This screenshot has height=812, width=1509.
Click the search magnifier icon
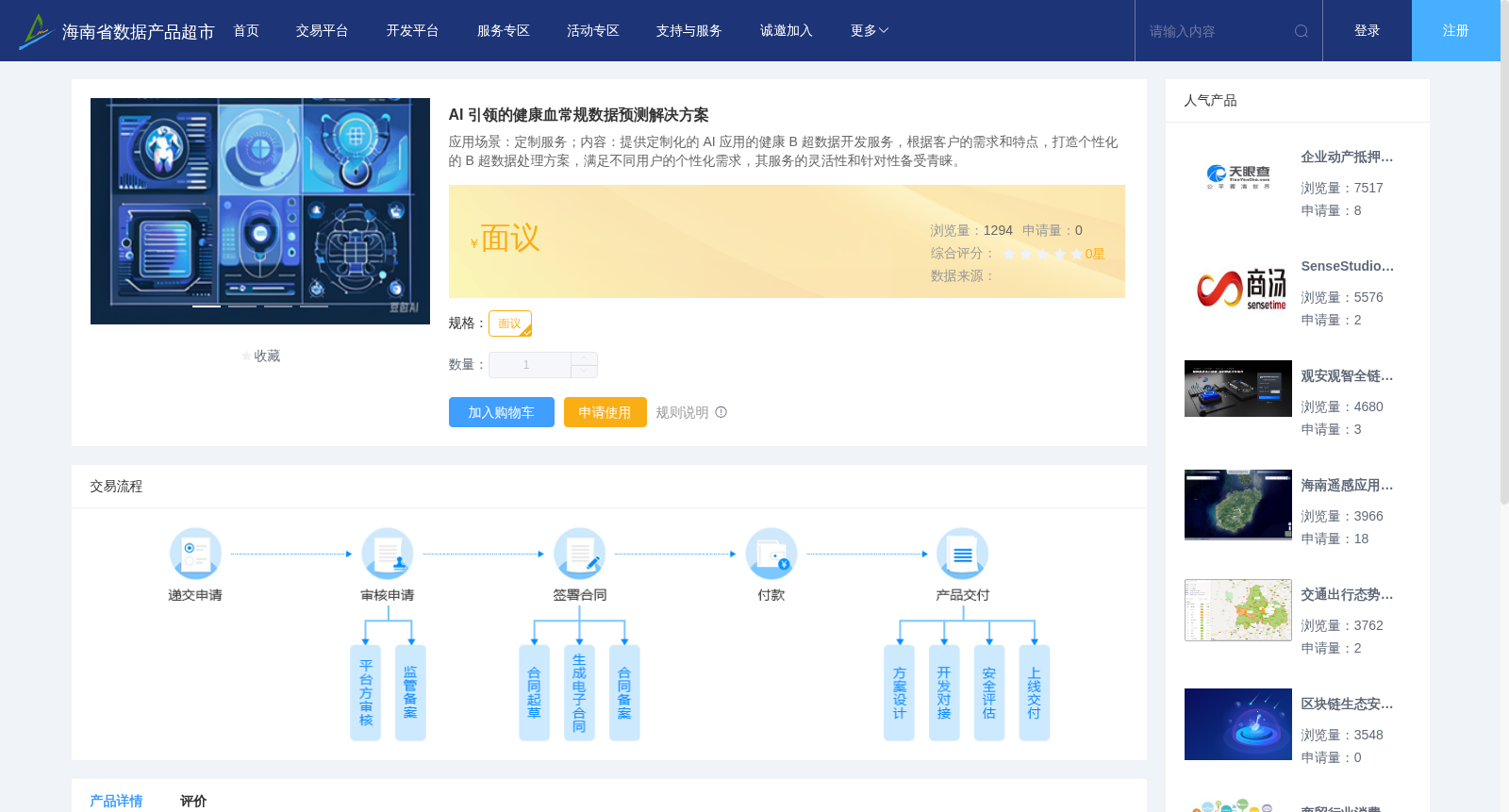pyautogui.click(x=1302, y=31)
